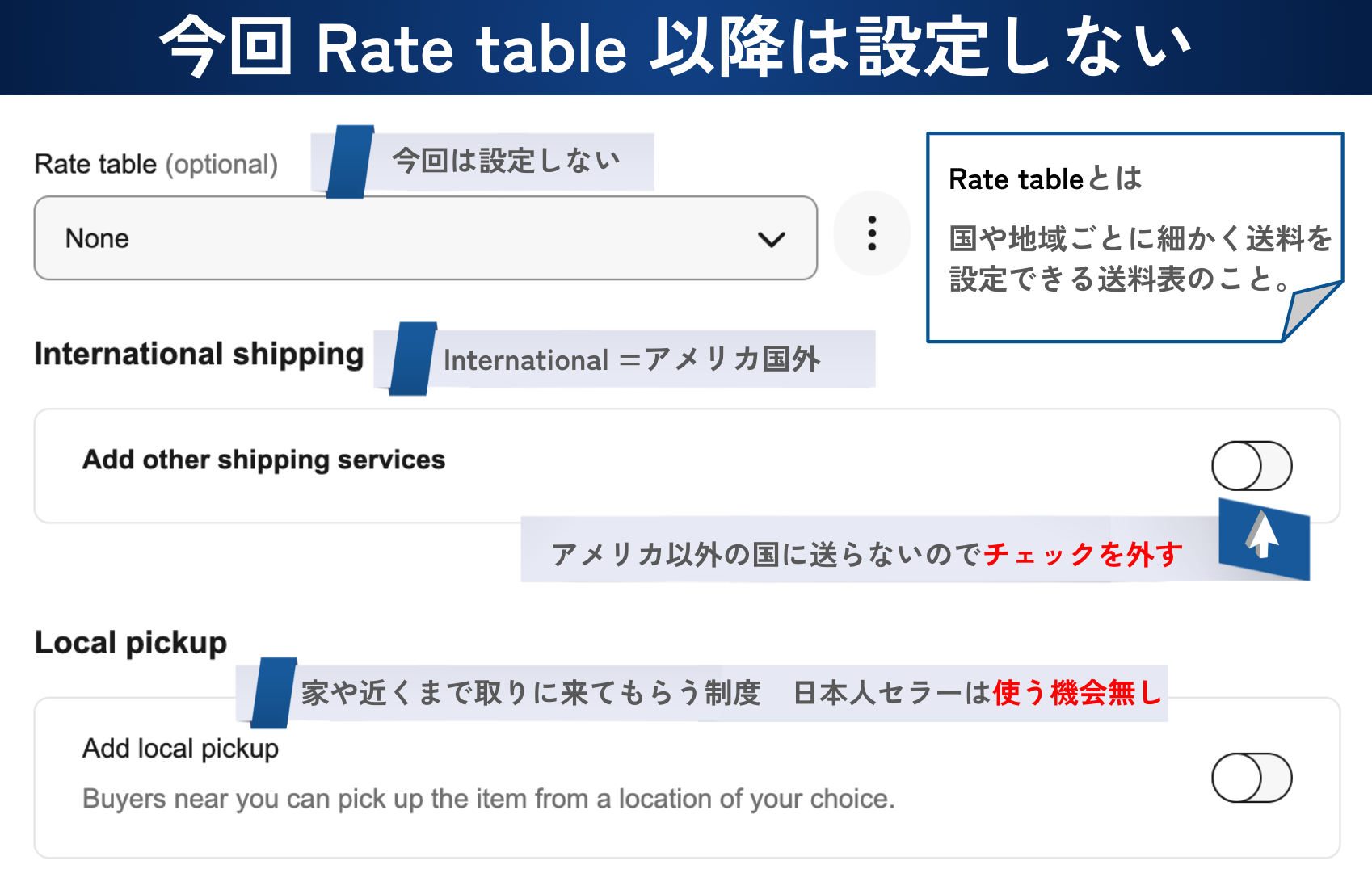1372x890 pixels.
Task: Click blue tape marker on Local pickup note
Action: [x=274, y=693]
